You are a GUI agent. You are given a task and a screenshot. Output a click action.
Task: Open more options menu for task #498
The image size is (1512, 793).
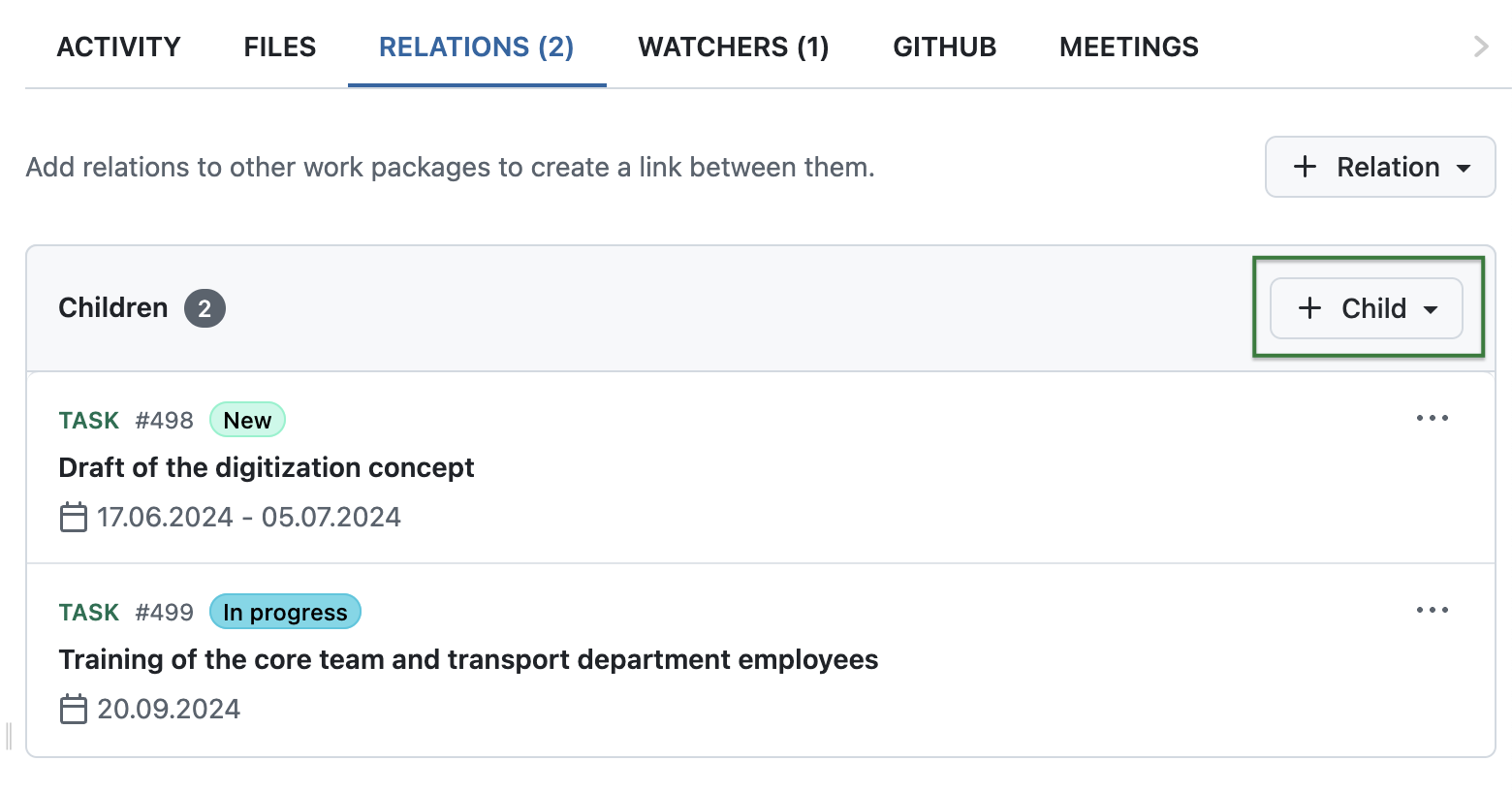tap(1433, 418)
